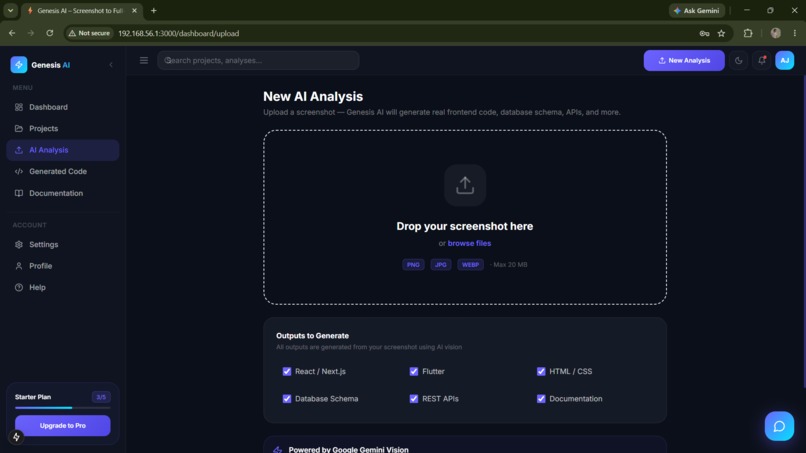Open the browser extensions puzzle icon

click(748, 33)
